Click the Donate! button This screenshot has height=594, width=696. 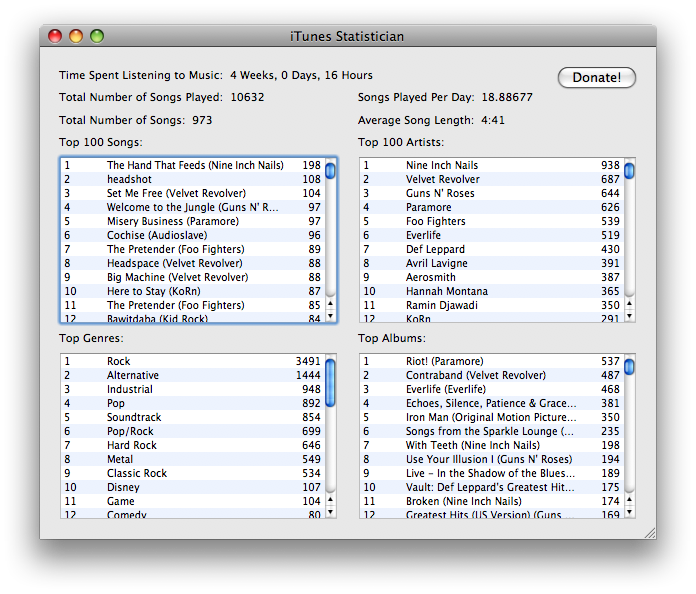[x=597, y=78]
